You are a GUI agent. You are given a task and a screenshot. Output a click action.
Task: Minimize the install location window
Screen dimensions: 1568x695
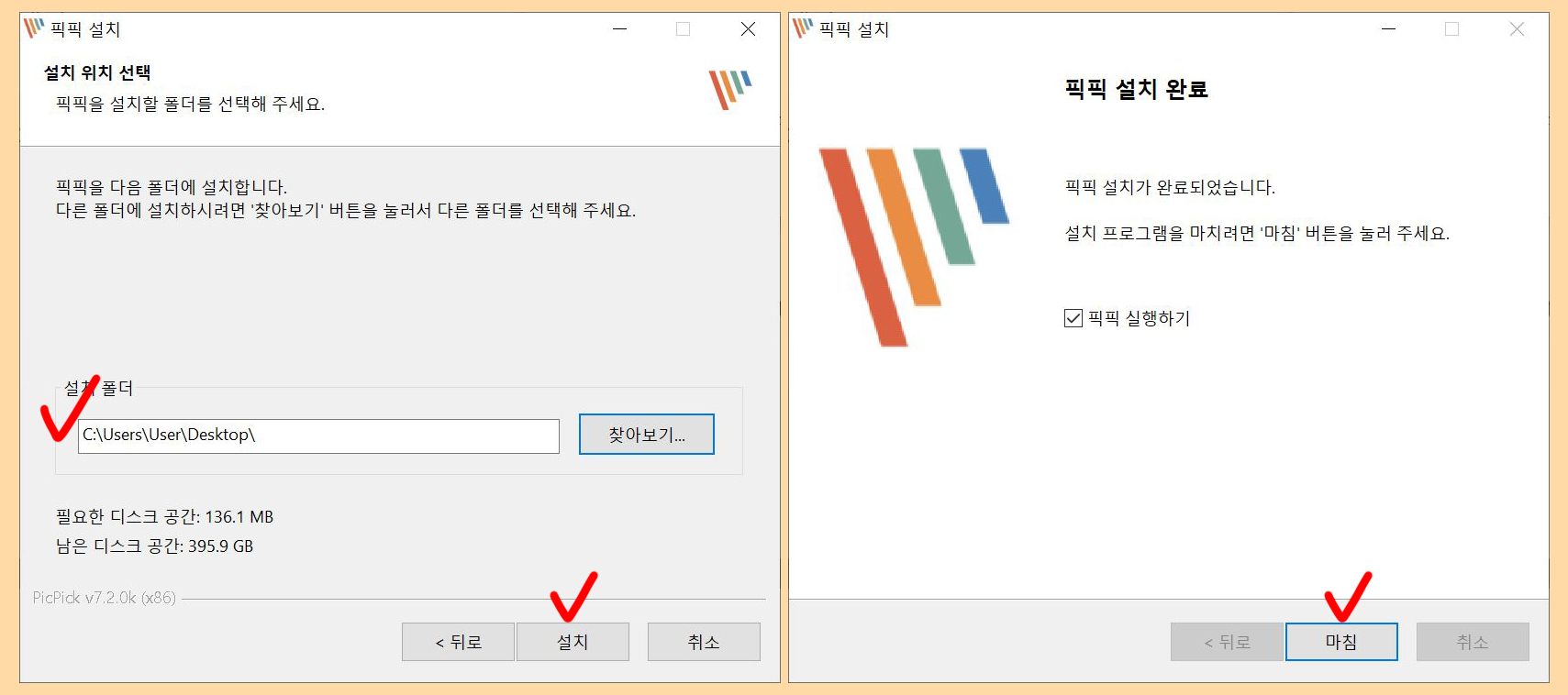click(620, 29)
